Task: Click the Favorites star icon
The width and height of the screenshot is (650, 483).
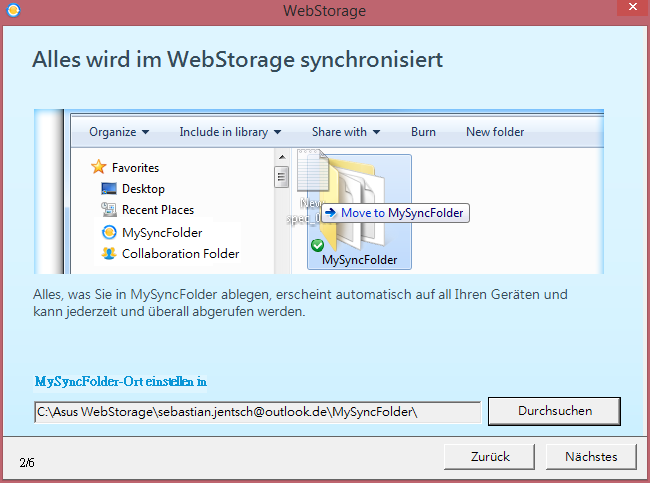Action: (98, 167)
